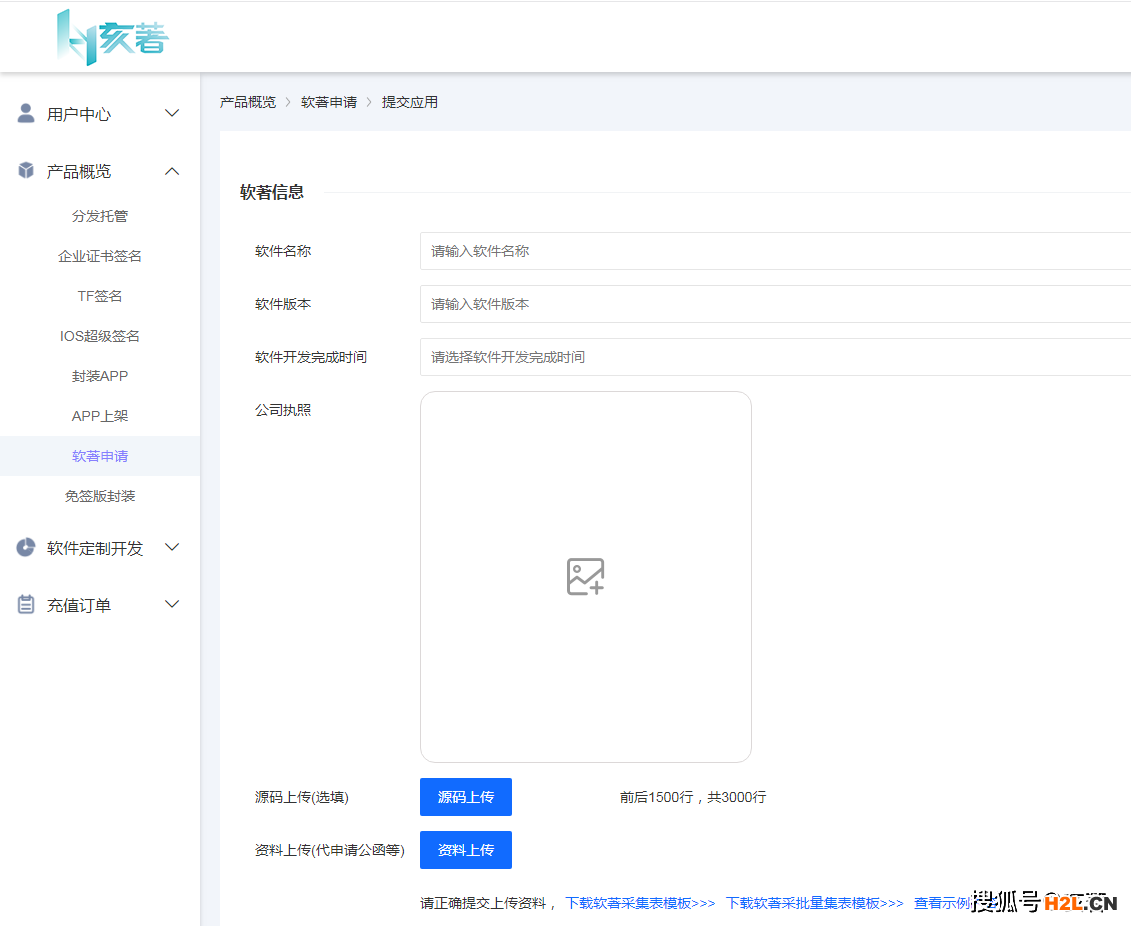Go to IOS超级签名 page
Screen dimensions: 1131x926
[x=100, y=336]
